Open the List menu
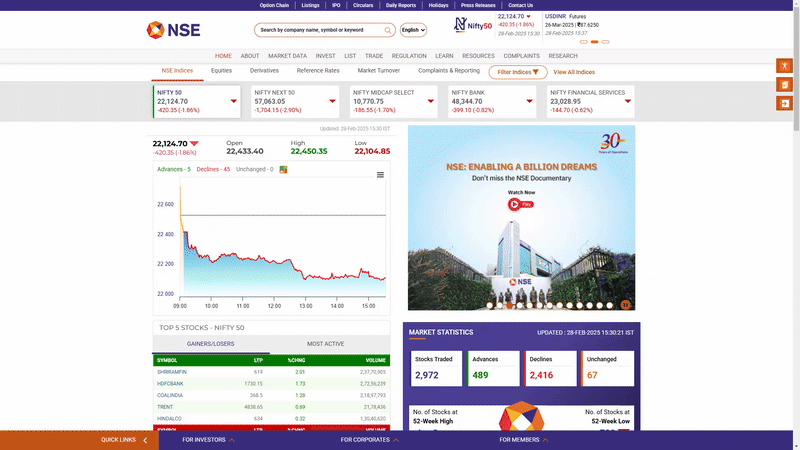The width and height of the screenshot is (800, 450). tap(350, 56)
